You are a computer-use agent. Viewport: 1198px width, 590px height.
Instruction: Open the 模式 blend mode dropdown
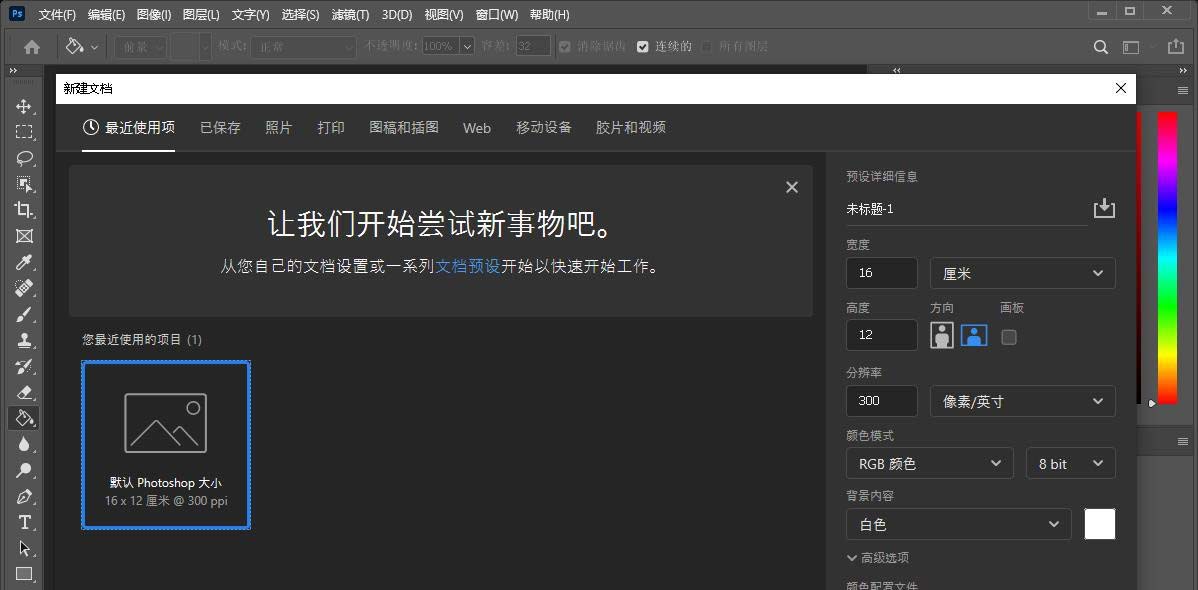pyautogui.click(x=303, y=47)
